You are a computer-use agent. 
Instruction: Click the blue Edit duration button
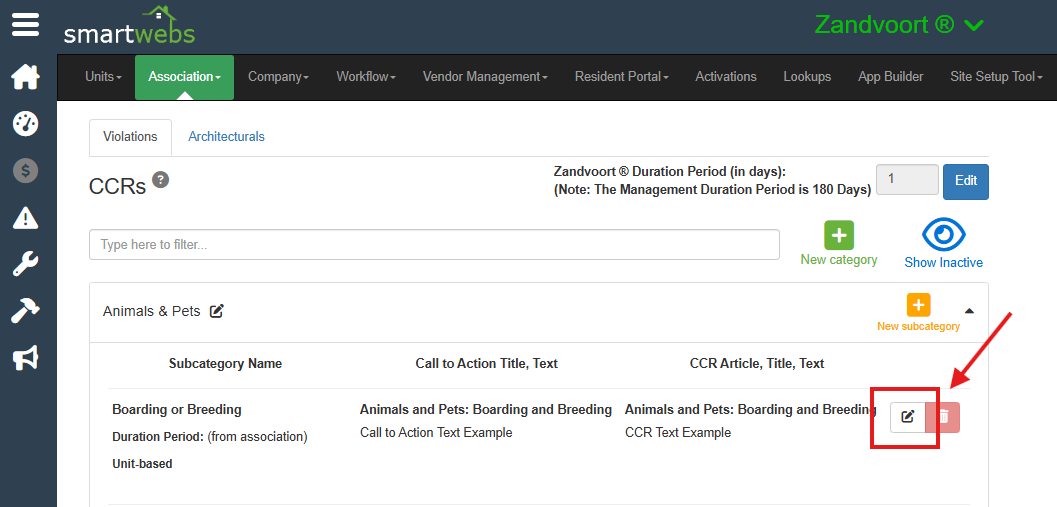point(965,181)
